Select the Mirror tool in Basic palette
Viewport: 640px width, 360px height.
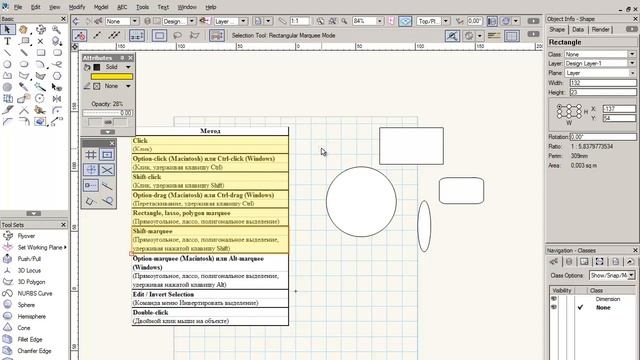click(x=57, y=98)
